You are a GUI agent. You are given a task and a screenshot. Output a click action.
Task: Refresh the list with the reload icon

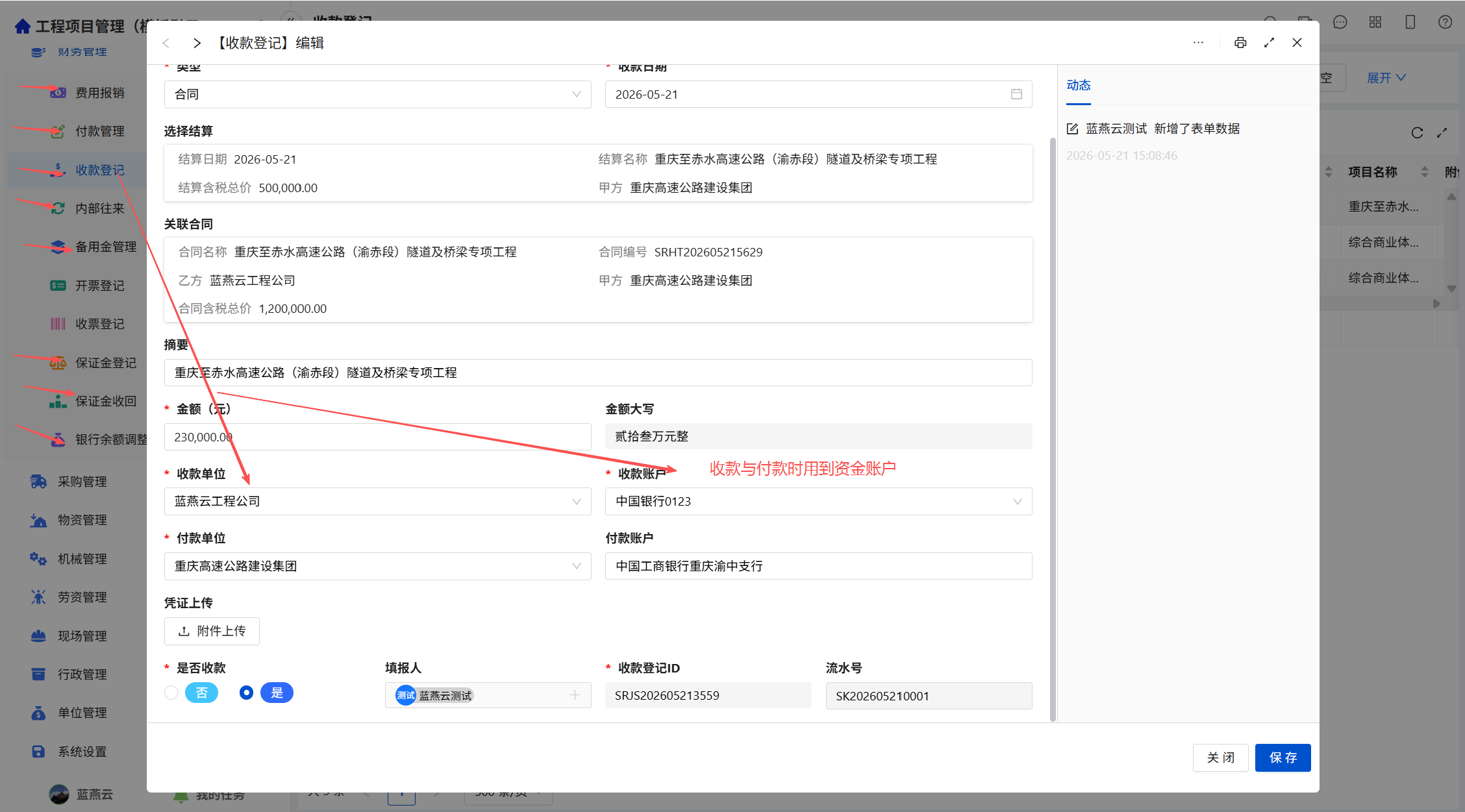pyautogui.click(x=1417, y=133)
